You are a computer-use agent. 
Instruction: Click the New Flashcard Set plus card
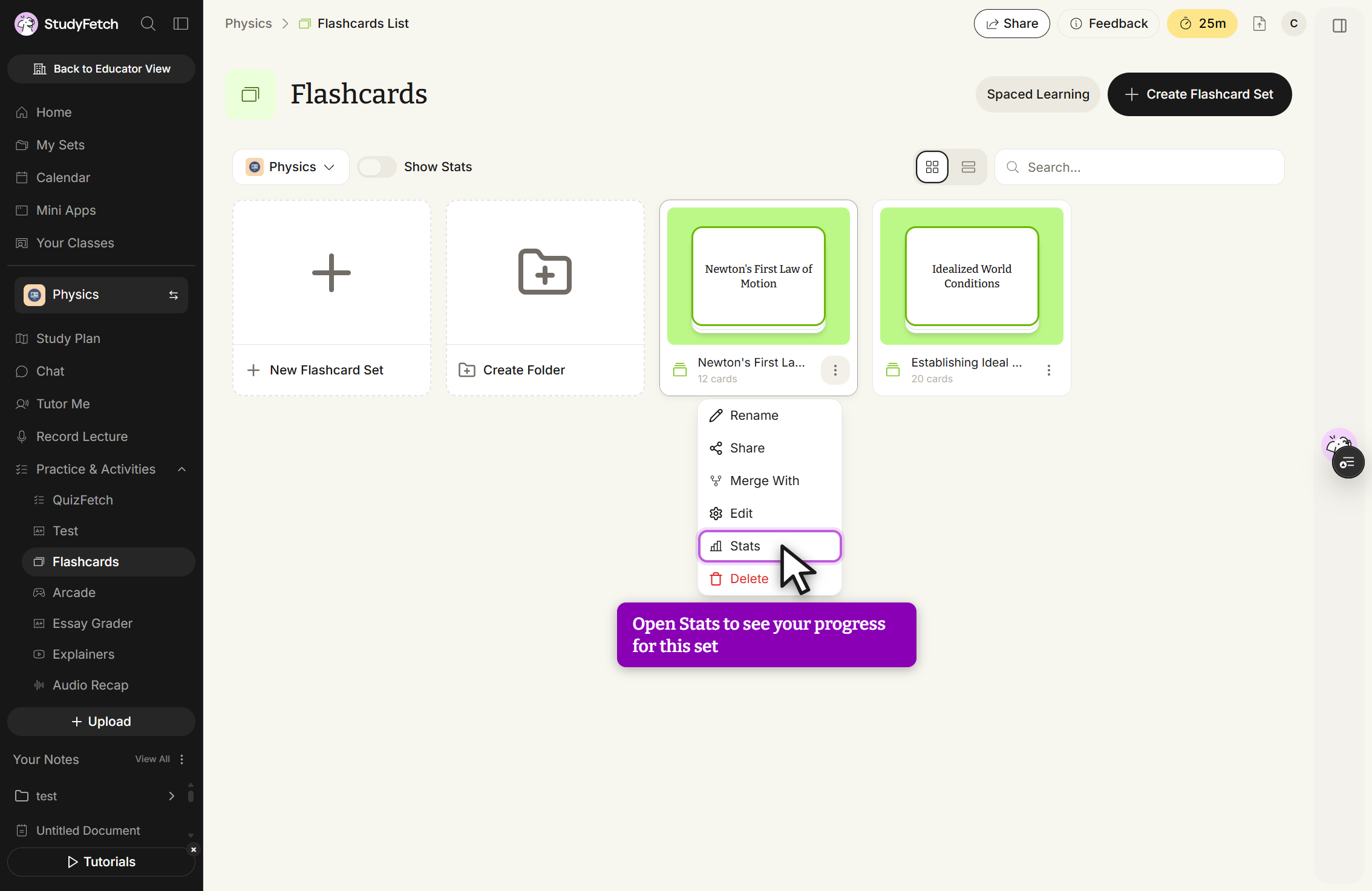(332, 298)
